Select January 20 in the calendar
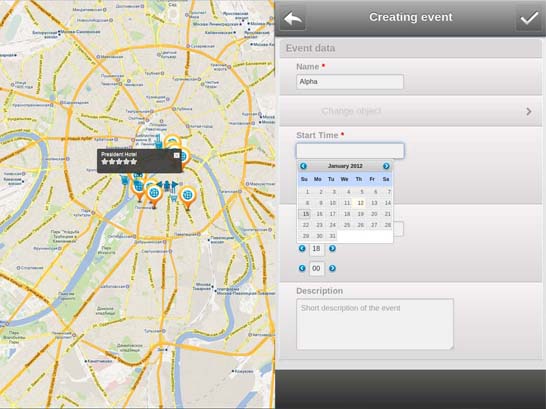 coord(373,214)
